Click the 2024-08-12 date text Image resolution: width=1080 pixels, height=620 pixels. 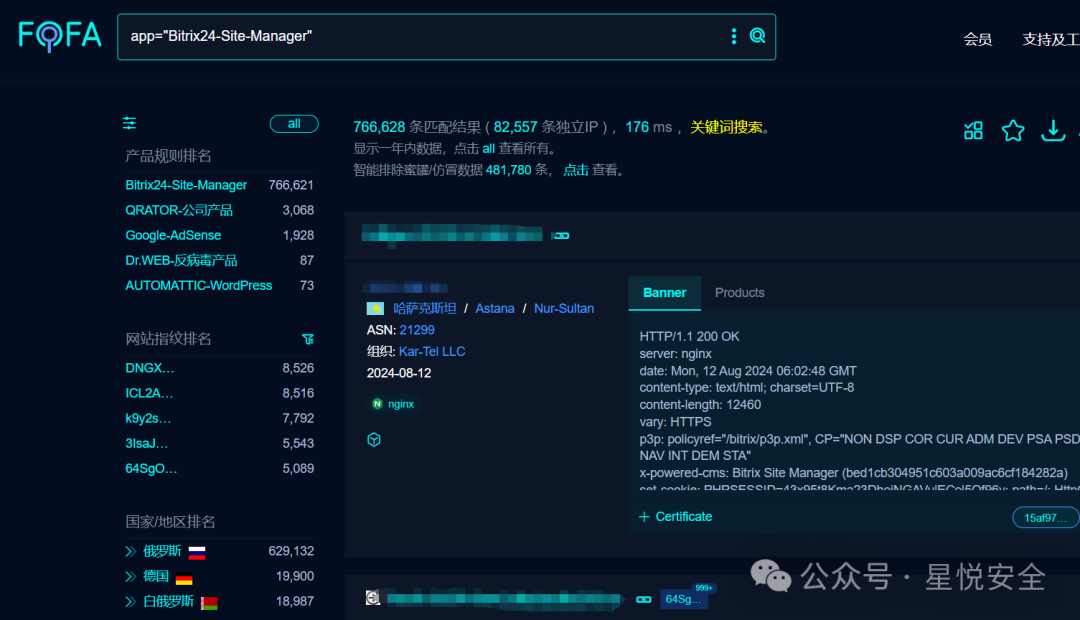399,373
